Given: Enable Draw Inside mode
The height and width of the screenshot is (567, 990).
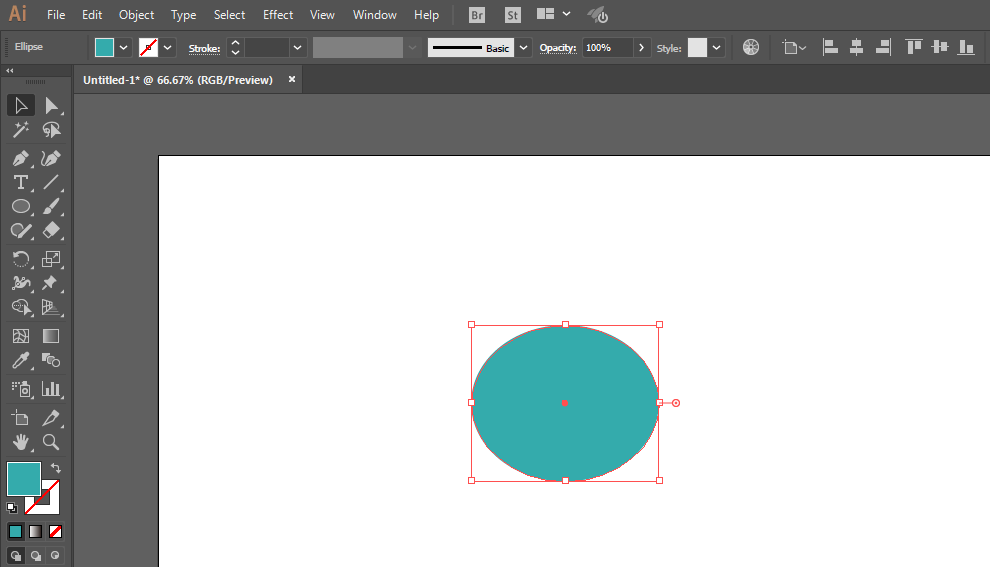Looking at the screenshot, I should tap(56, 556).
